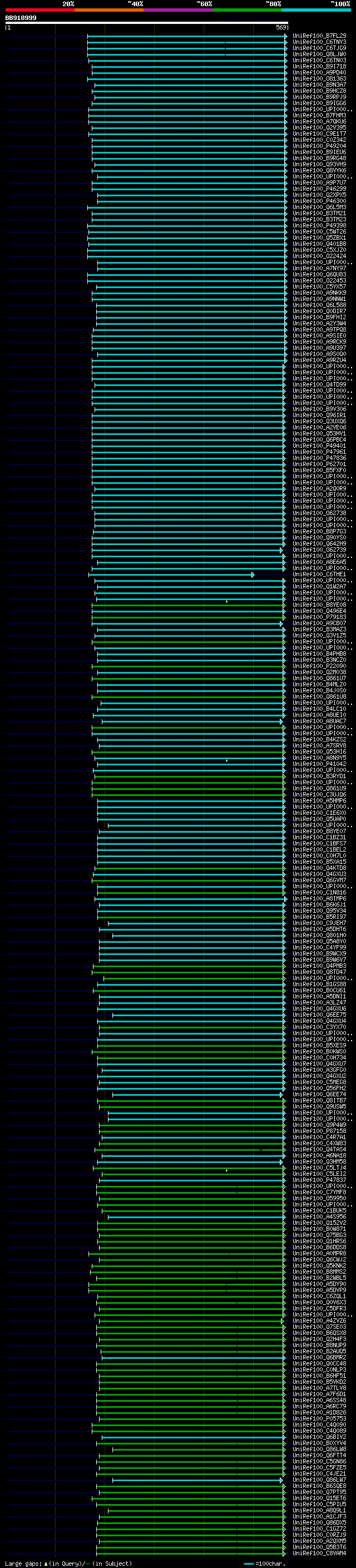Select hit label UniRef100_Q53HI6
The image size is (356, 1568).
(319, 751)
